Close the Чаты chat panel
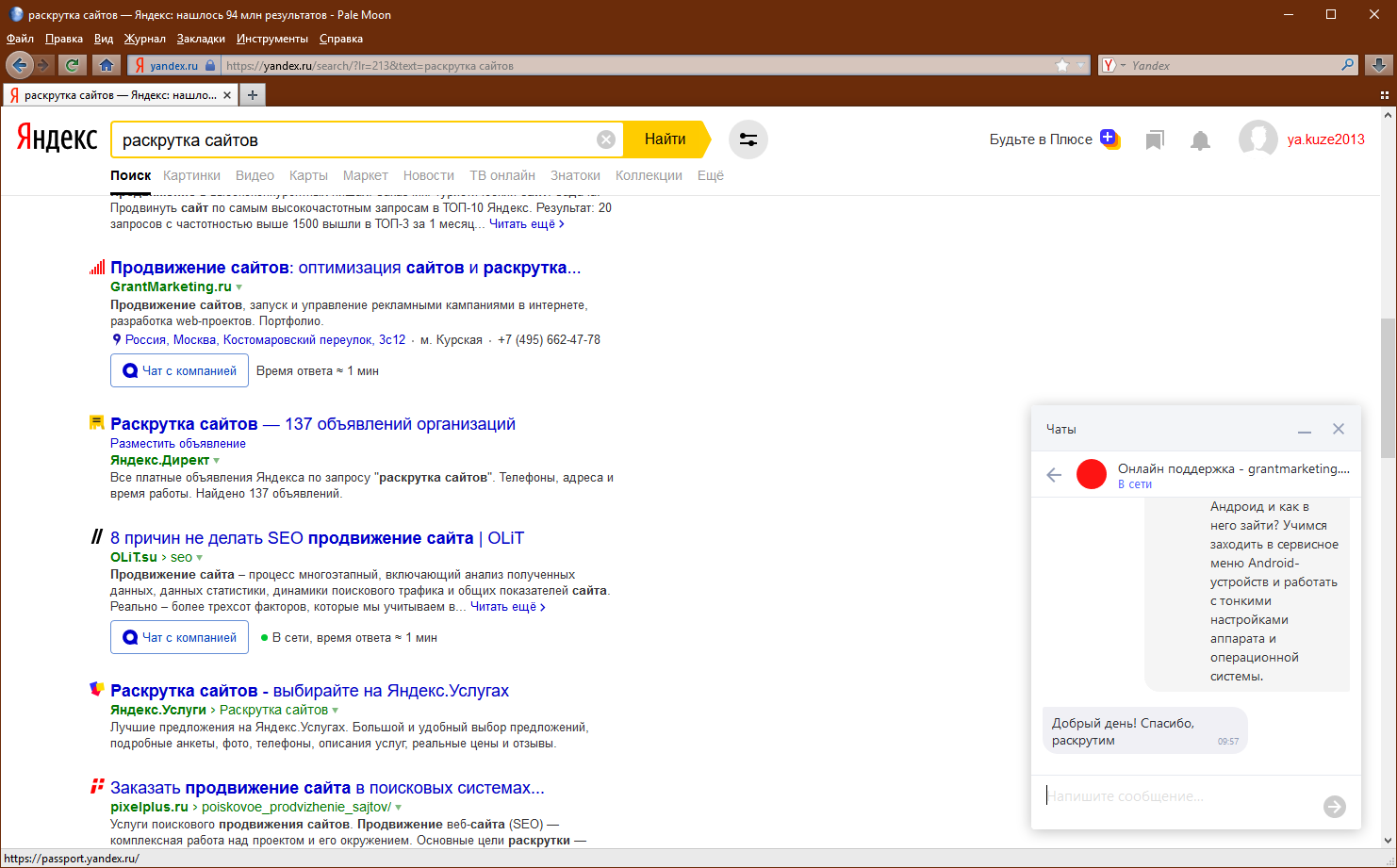The image size is (1397, 868). [x=1339, y=429]
